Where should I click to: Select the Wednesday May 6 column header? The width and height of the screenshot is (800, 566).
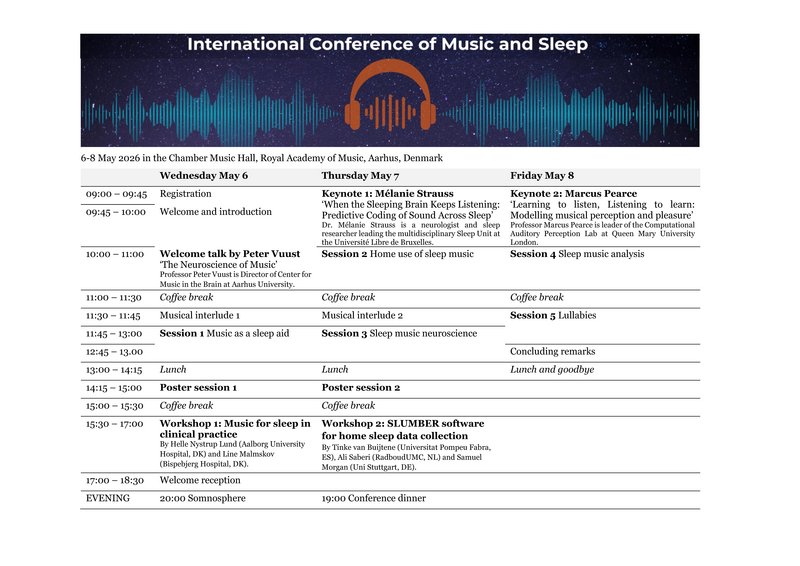pos(203,176)
